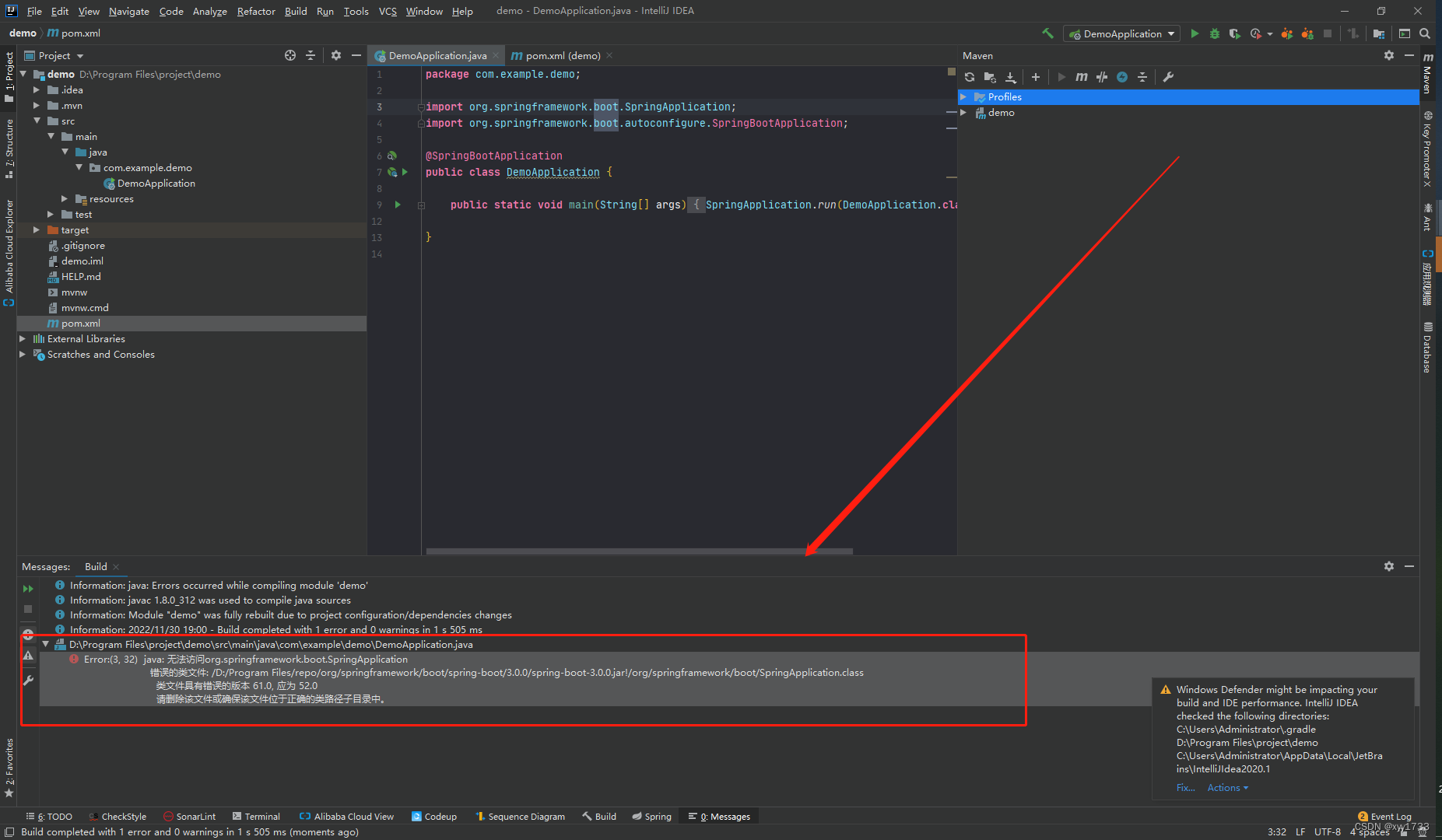Open the DemoApplication run configuration dropdown

pyautogui.click(x=1121, y=33)
